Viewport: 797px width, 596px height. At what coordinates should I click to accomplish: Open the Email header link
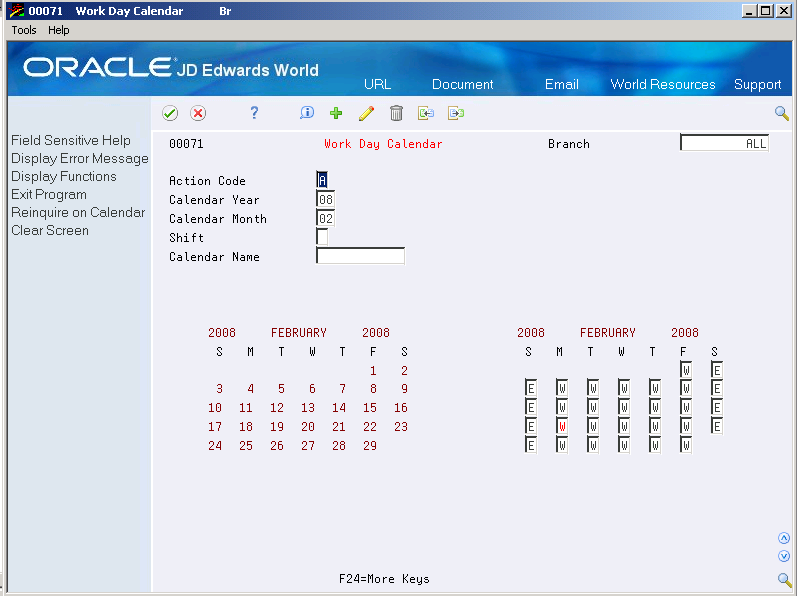(562, 84)
